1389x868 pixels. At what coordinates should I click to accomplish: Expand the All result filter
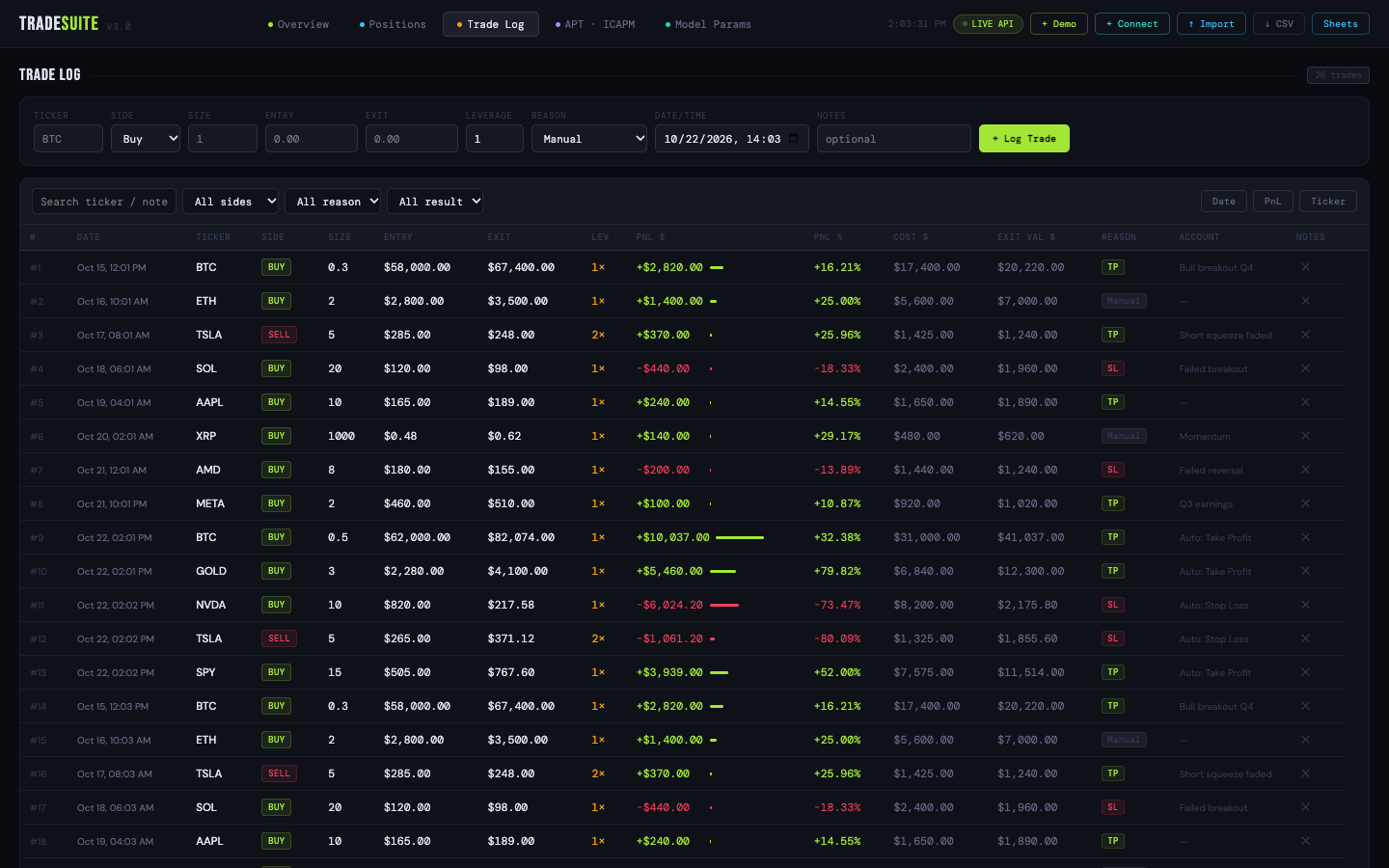click(x=435, y=201)
